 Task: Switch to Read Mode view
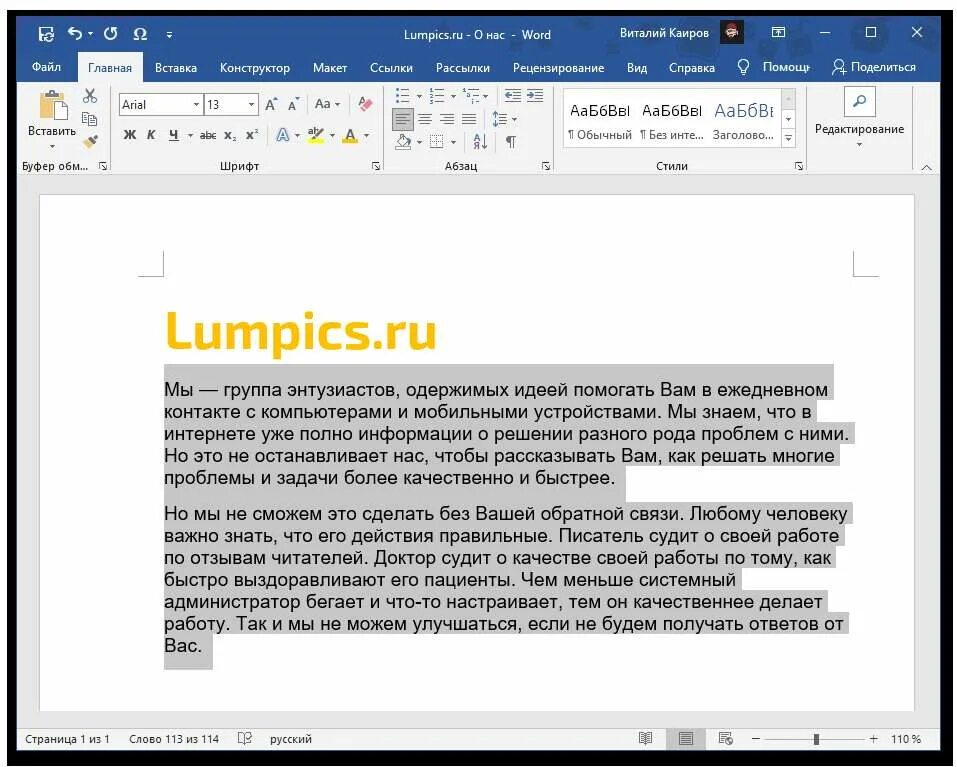[x=645, y=738]
